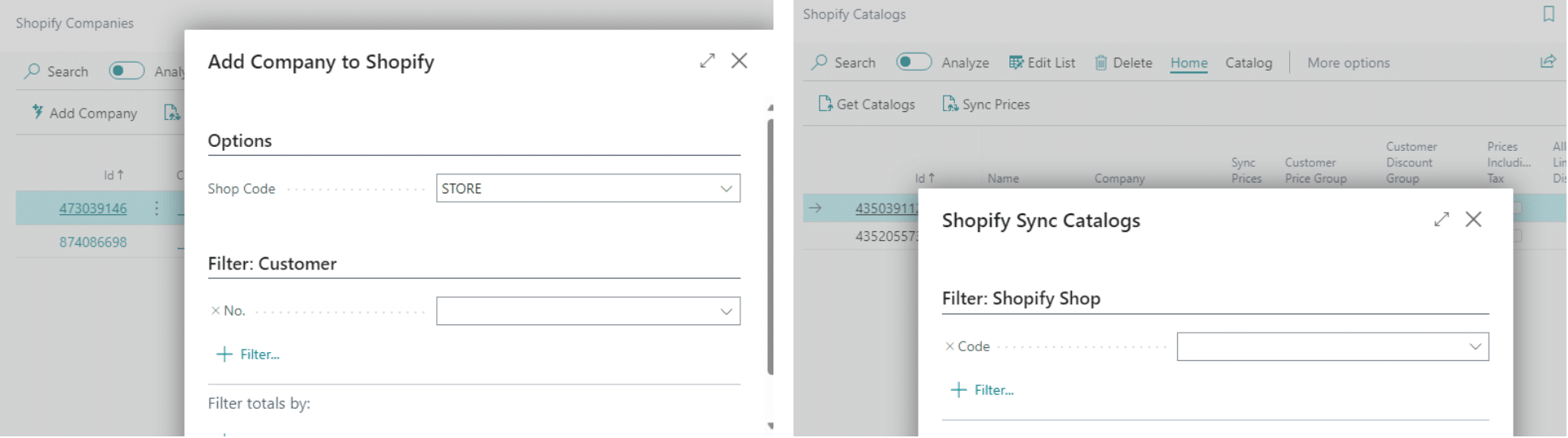Click Sync Prices action
The width and height of the screenshot is (1568, 438).
click(986, 104)
